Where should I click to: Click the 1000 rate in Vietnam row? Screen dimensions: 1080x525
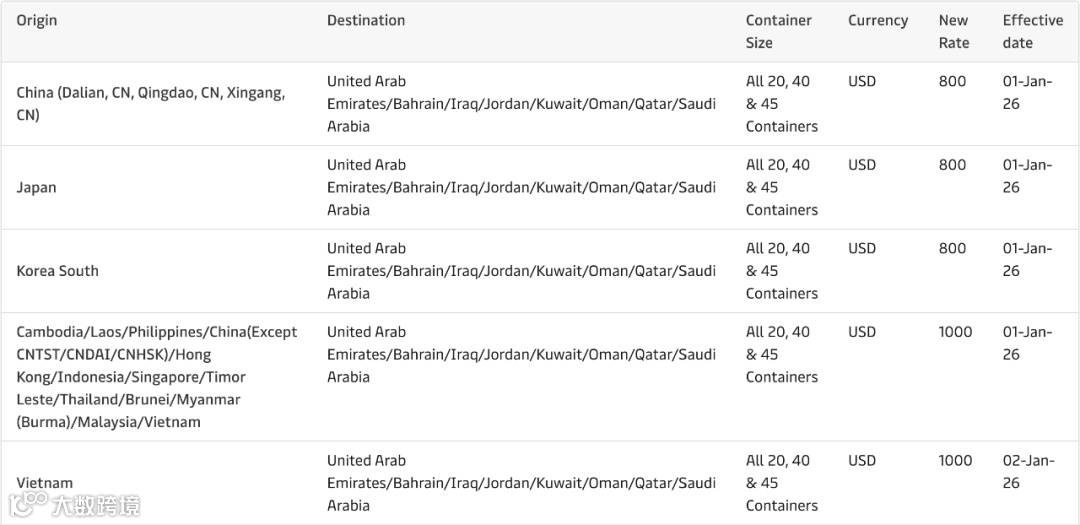pyautogui.click(x=955, y=461)
